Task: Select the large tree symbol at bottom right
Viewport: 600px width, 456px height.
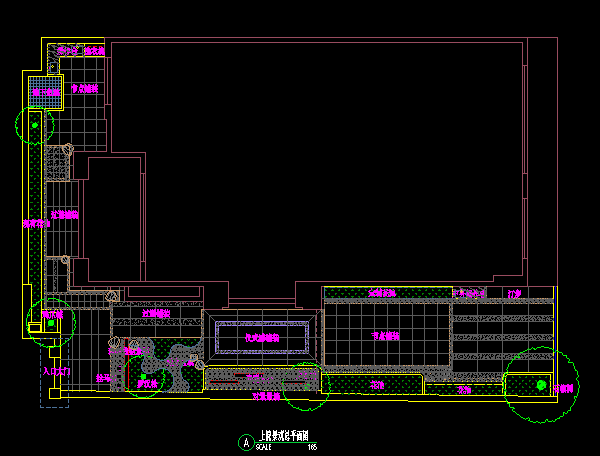Action: pos(541,384)
